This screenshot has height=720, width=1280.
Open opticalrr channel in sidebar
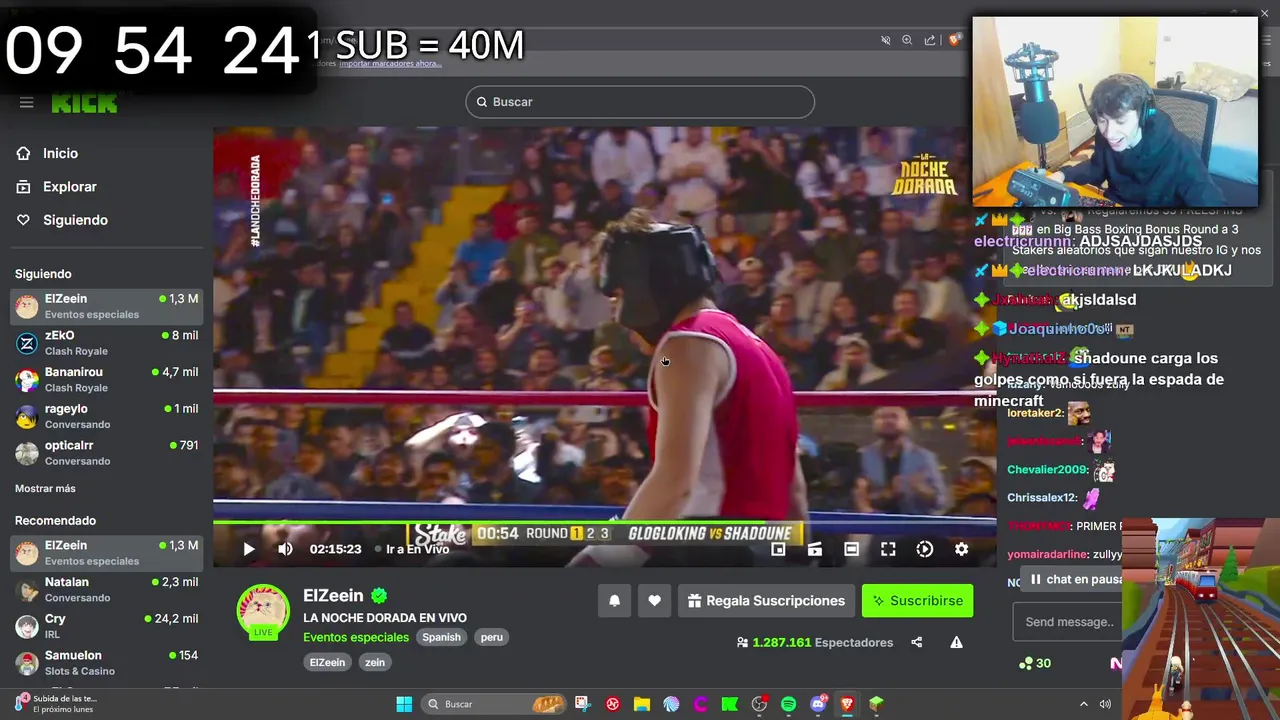(106, 453)
